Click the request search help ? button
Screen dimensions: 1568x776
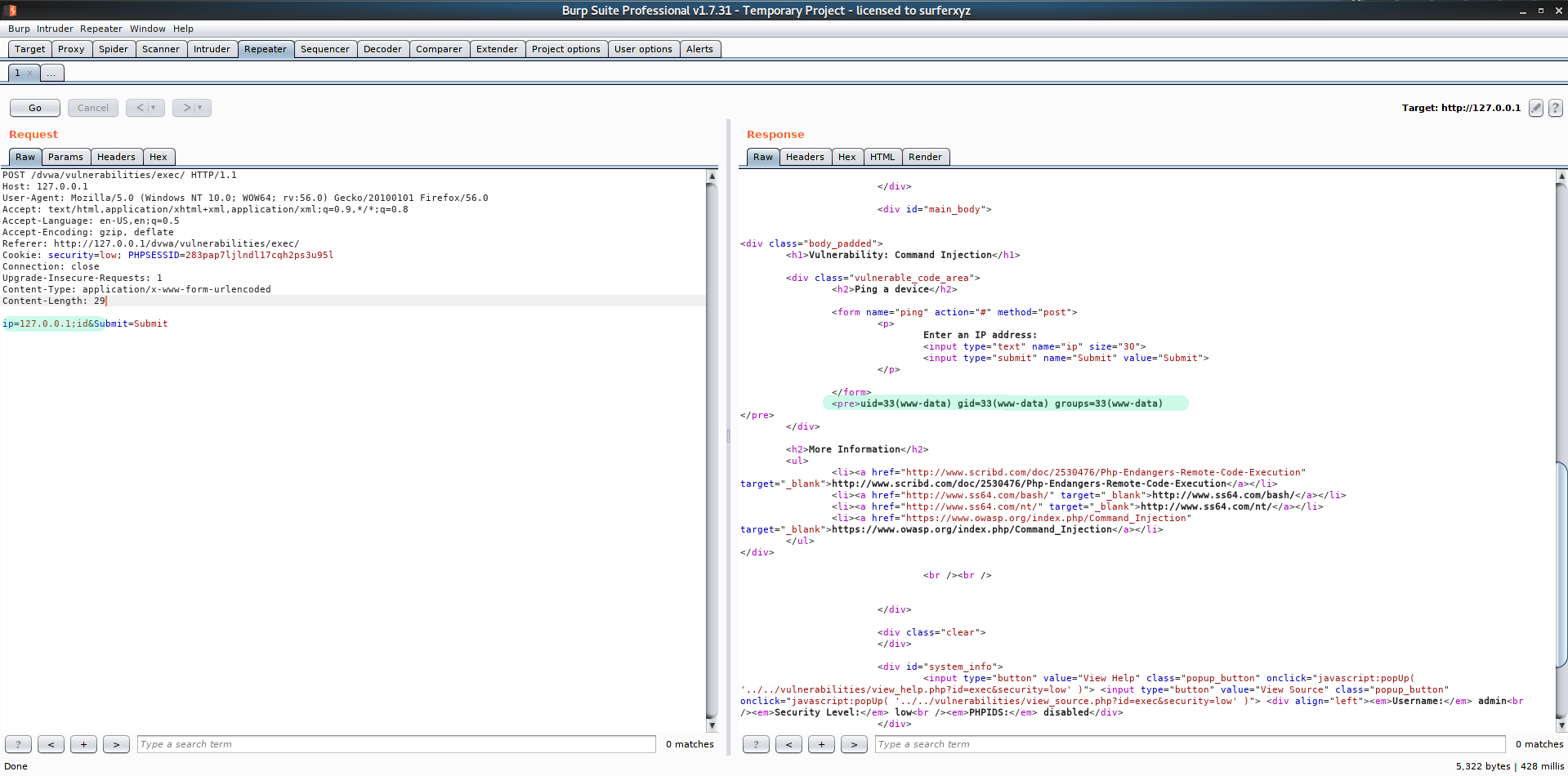click(x=18, y=744)
